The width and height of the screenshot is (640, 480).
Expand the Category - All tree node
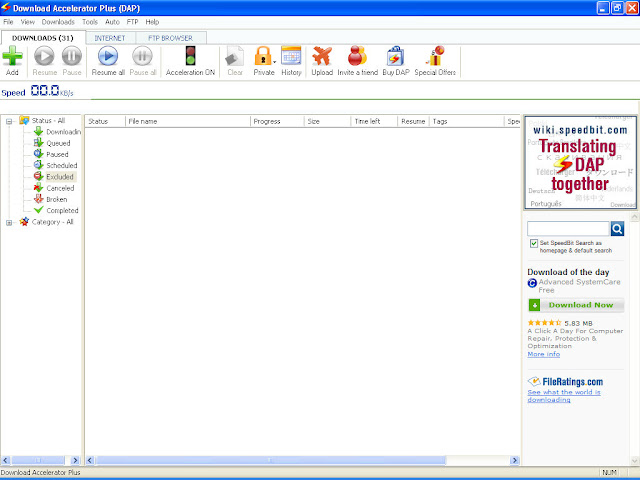pos(9,222)
